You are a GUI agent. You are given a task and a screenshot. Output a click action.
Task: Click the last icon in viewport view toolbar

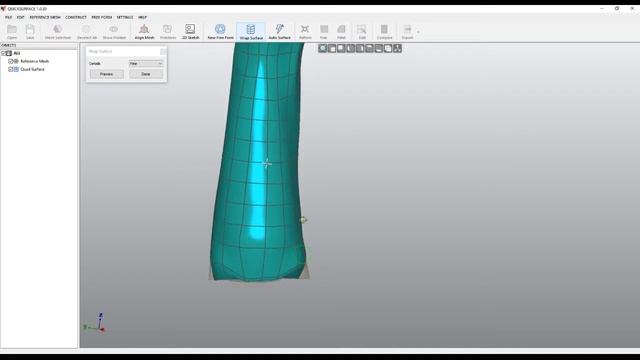point(398,49)
